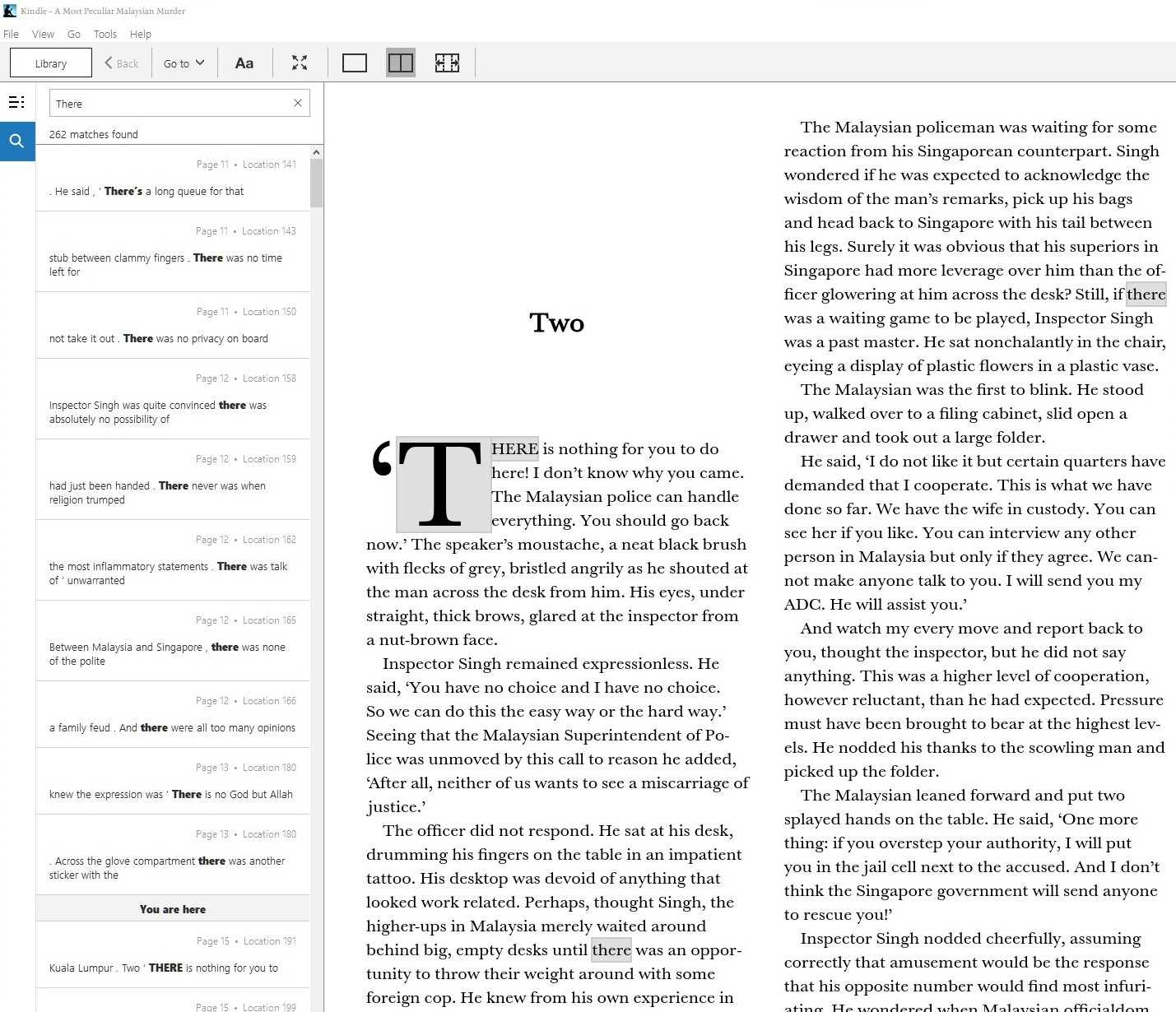This screenshot has height=1012, width=1176.
Task: Click highlighted 'HERE' in chapter opening
Action: coord(515,448)
